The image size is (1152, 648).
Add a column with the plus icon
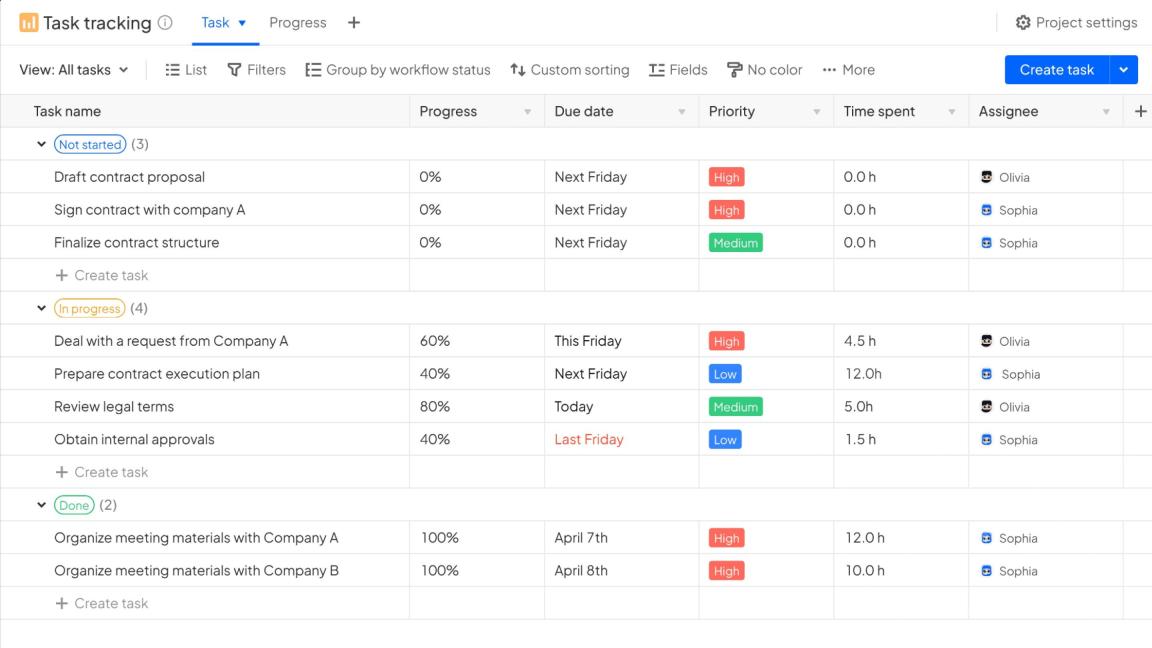coord(1140,111)
